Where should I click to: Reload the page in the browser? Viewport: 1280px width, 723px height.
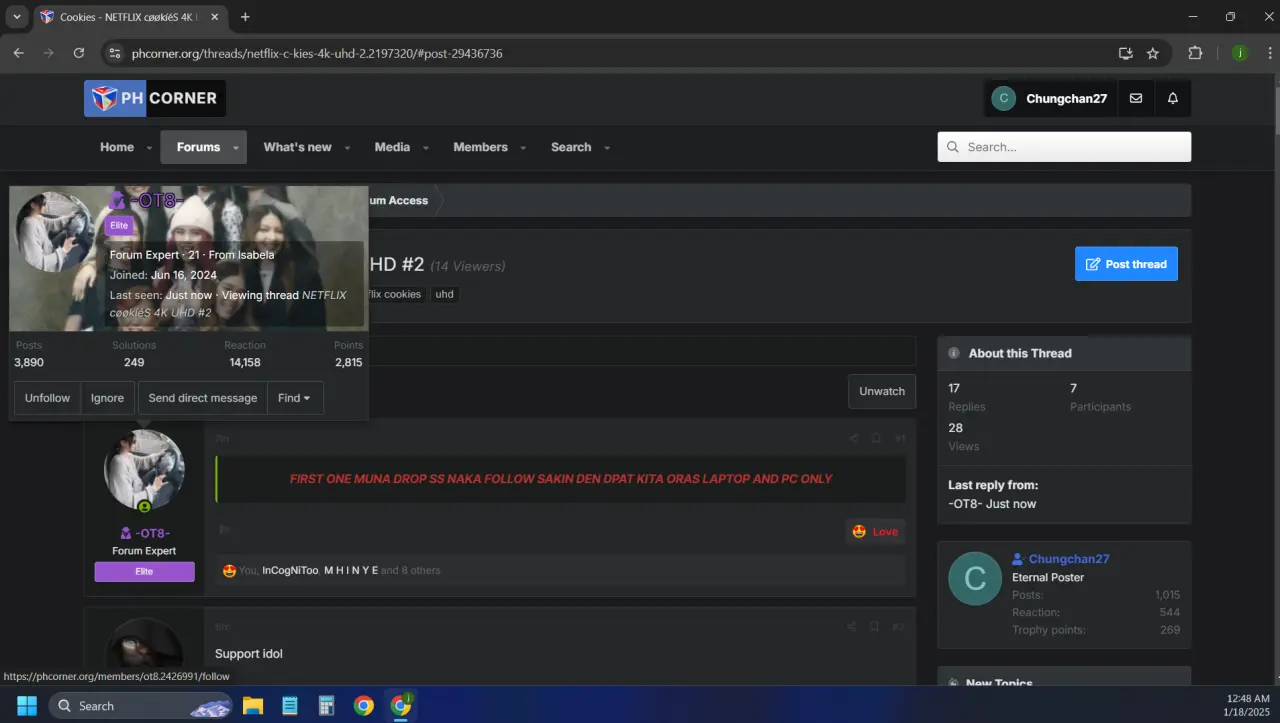click(79, 53)
